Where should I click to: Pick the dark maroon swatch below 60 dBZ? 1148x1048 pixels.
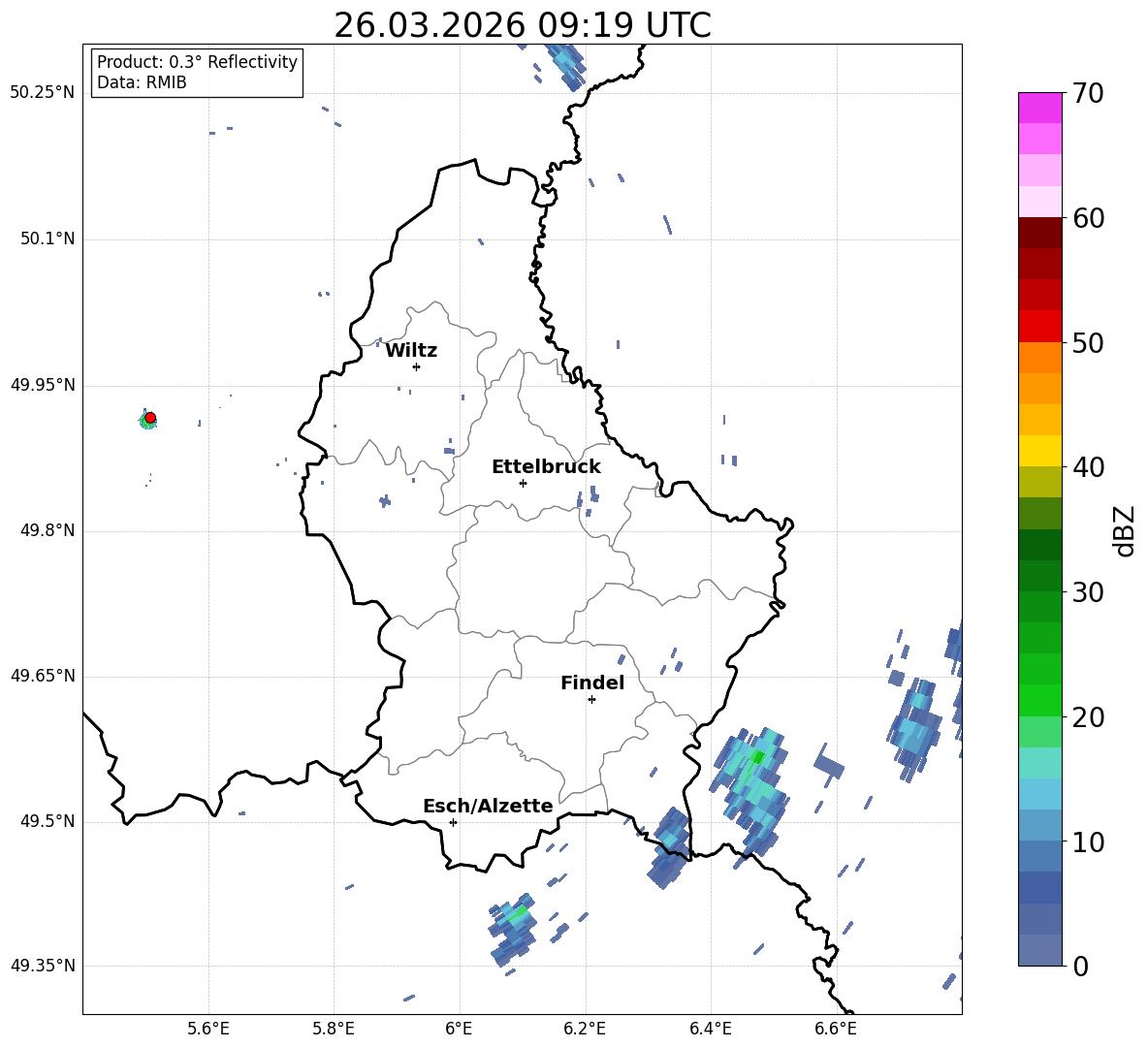pyautogui.click(x=1039, y=233)
